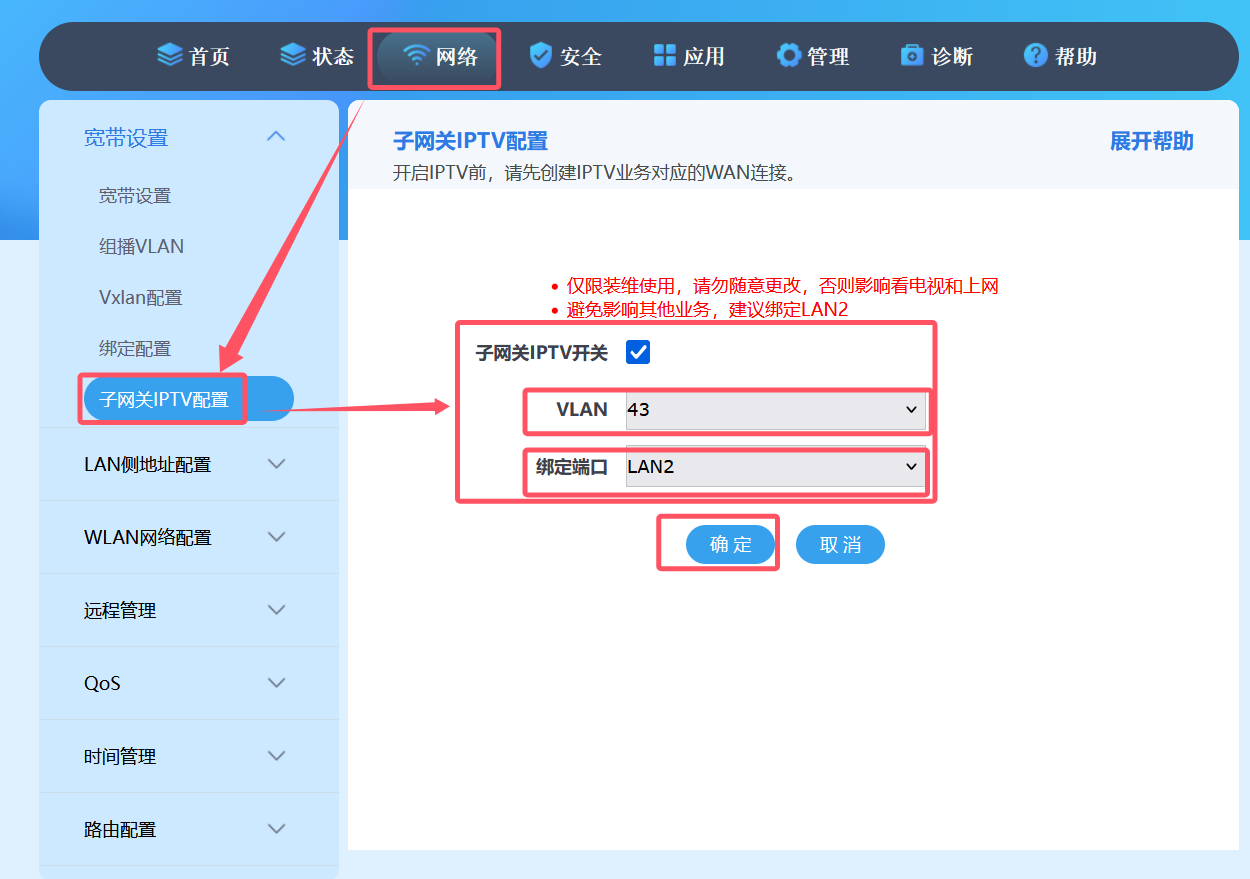Viewport: 1250px width, 879px height.
Task: Click the 展开帮助 link
Action: click(1152, 141)
